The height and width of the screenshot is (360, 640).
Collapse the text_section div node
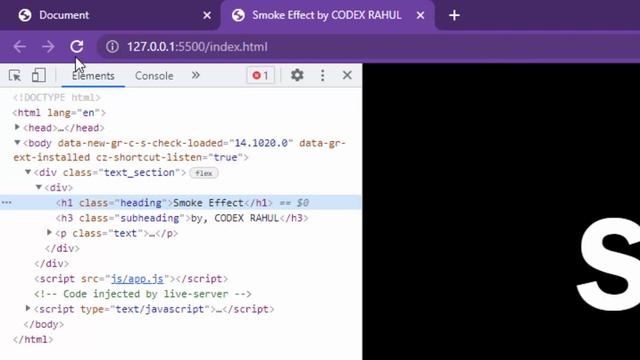(x=28, y=172)
